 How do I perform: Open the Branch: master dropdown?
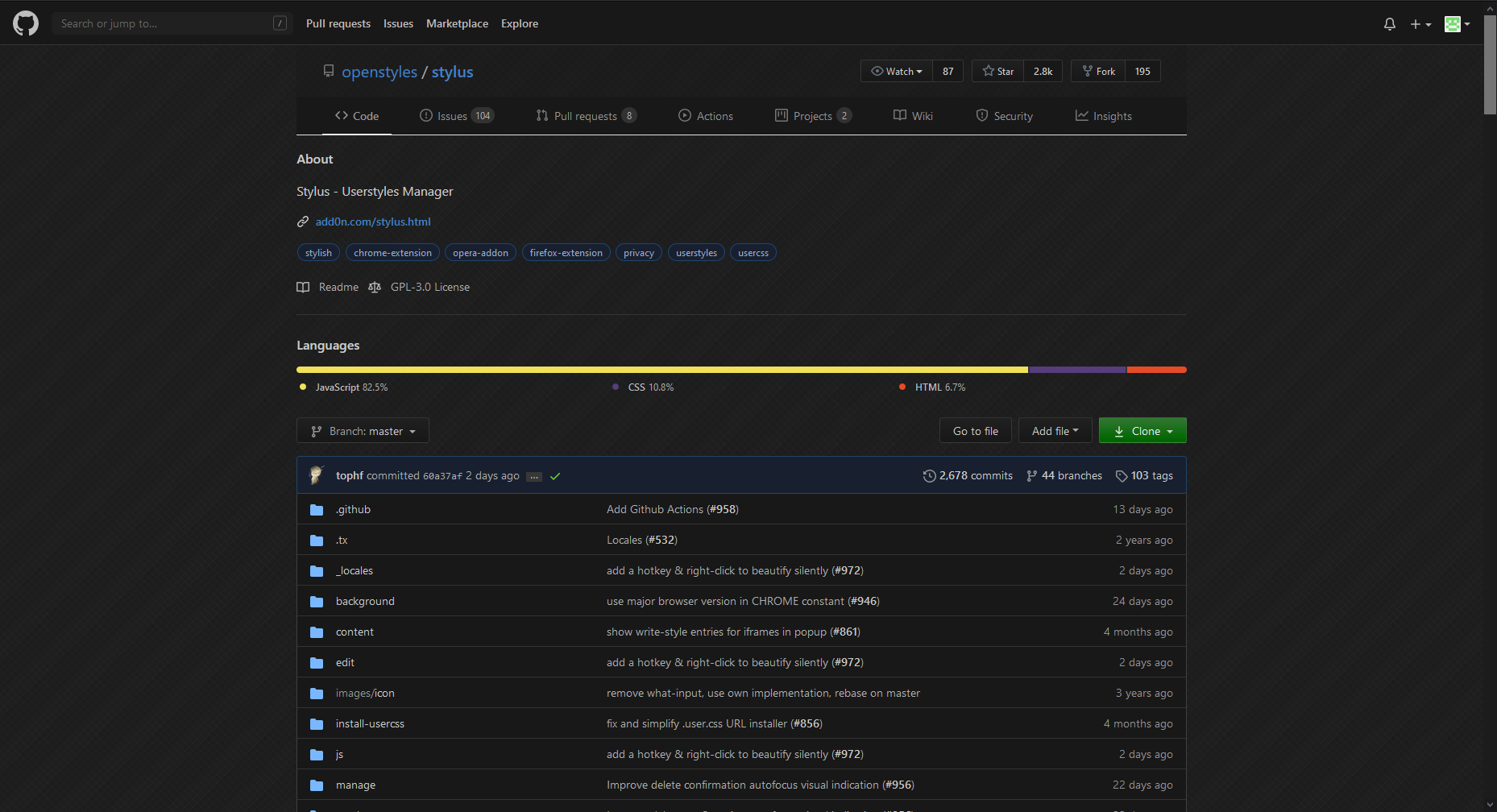click(x=363, y=431)
